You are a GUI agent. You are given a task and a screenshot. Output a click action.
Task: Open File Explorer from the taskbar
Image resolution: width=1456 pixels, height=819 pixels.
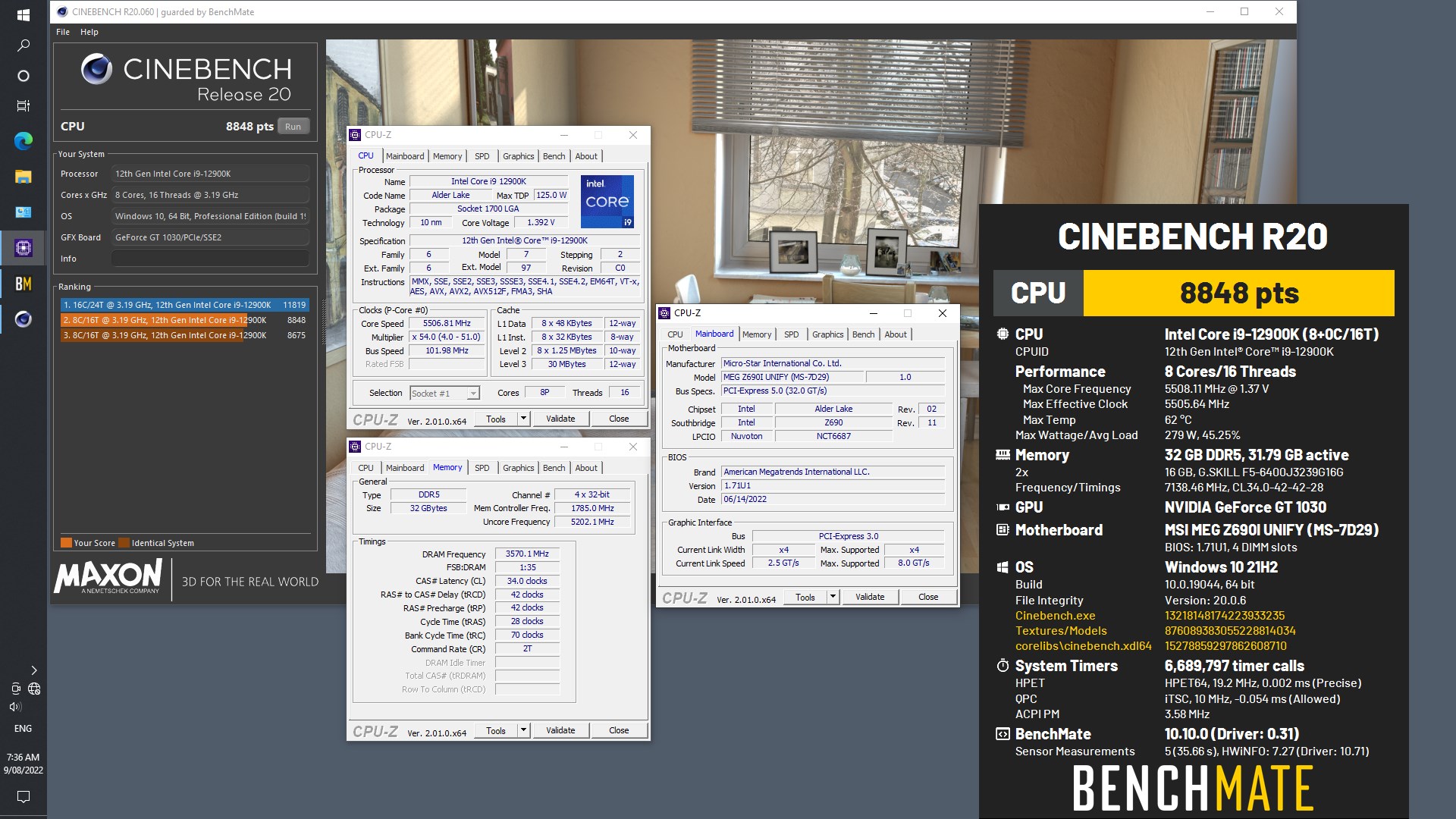point(23,177)
